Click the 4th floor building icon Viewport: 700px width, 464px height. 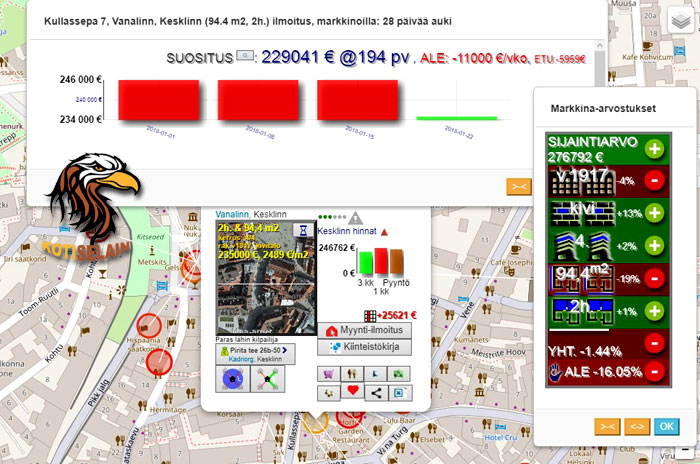(582, 246)
